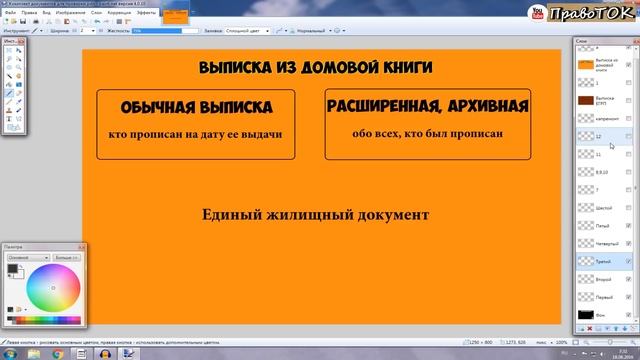This screenshot has height=360, width=640.
Task: Select the Clone Stamp tool
Action: point(9,110)
